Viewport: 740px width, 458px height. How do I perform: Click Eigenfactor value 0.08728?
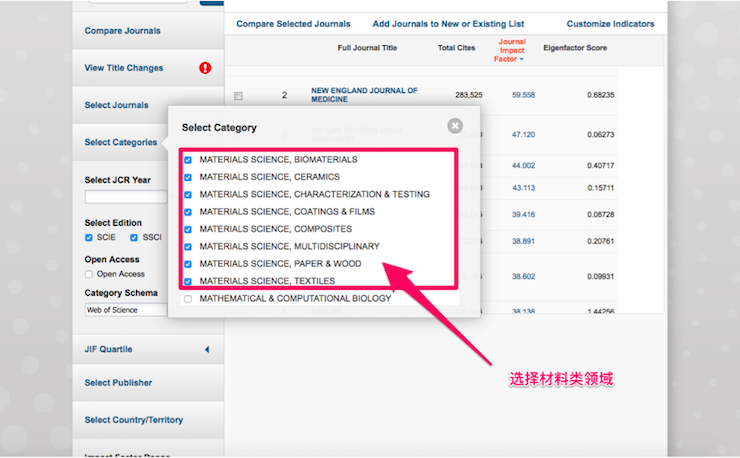pyautogui.click(x=600, y=214)
